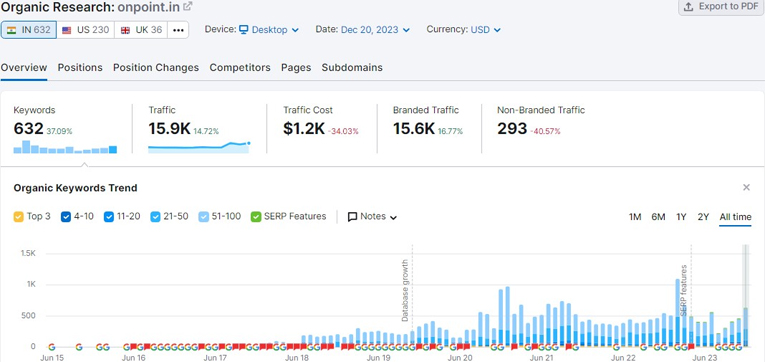The width and height of the screenshot is (765, 362).
Task: Click the Non-Branded Traffic 293 value
Action: tap(512, 129)
